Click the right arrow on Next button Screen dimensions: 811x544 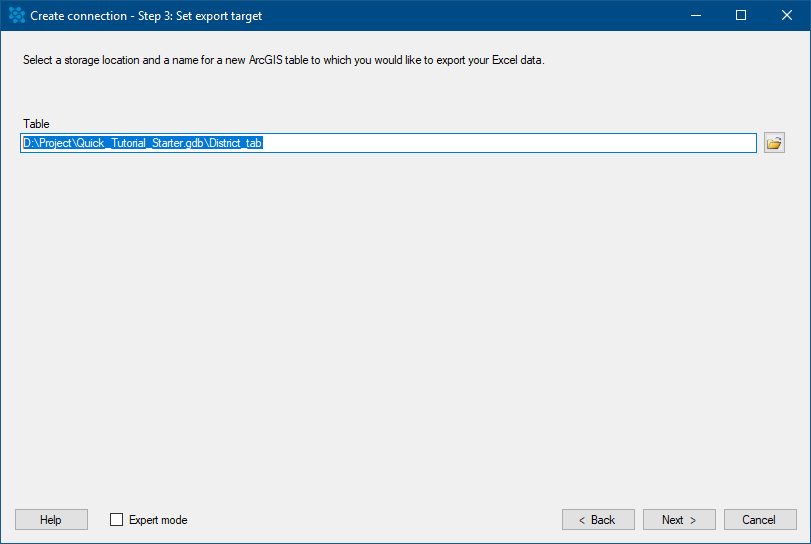tap(693, 520)
